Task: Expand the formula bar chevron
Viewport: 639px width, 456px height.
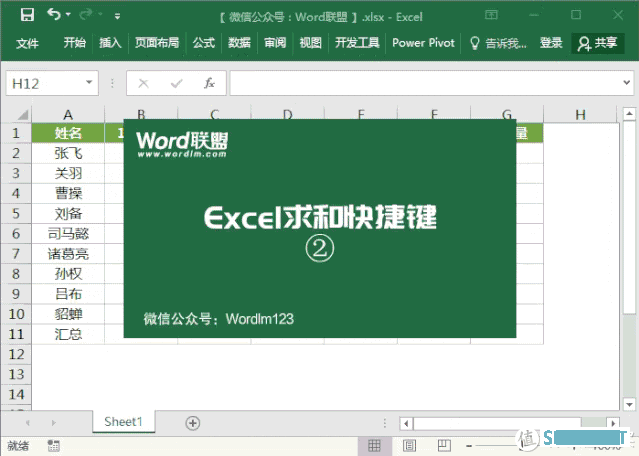Action: [x=626, y=83]
